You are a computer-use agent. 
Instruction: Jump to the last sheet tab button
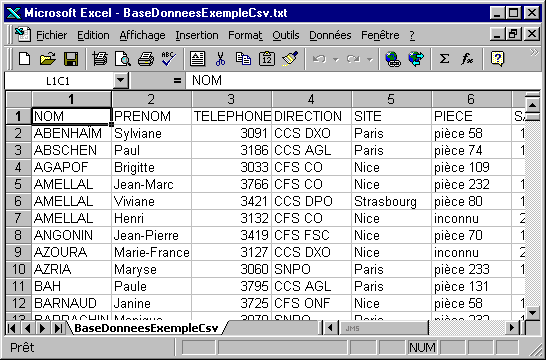(58, 328)
